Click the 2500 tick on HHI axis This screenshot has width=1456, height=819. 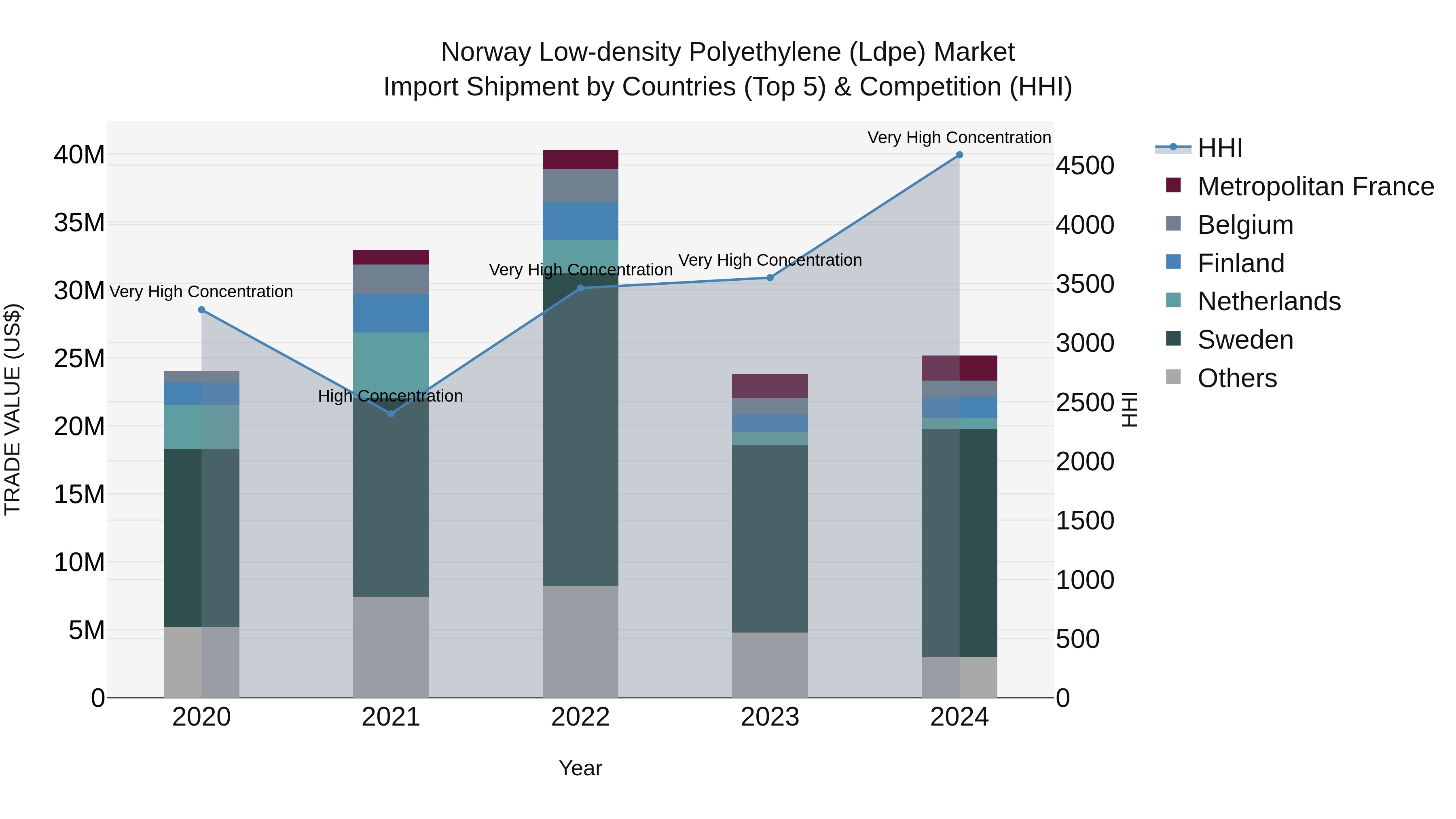(1085, 402)
